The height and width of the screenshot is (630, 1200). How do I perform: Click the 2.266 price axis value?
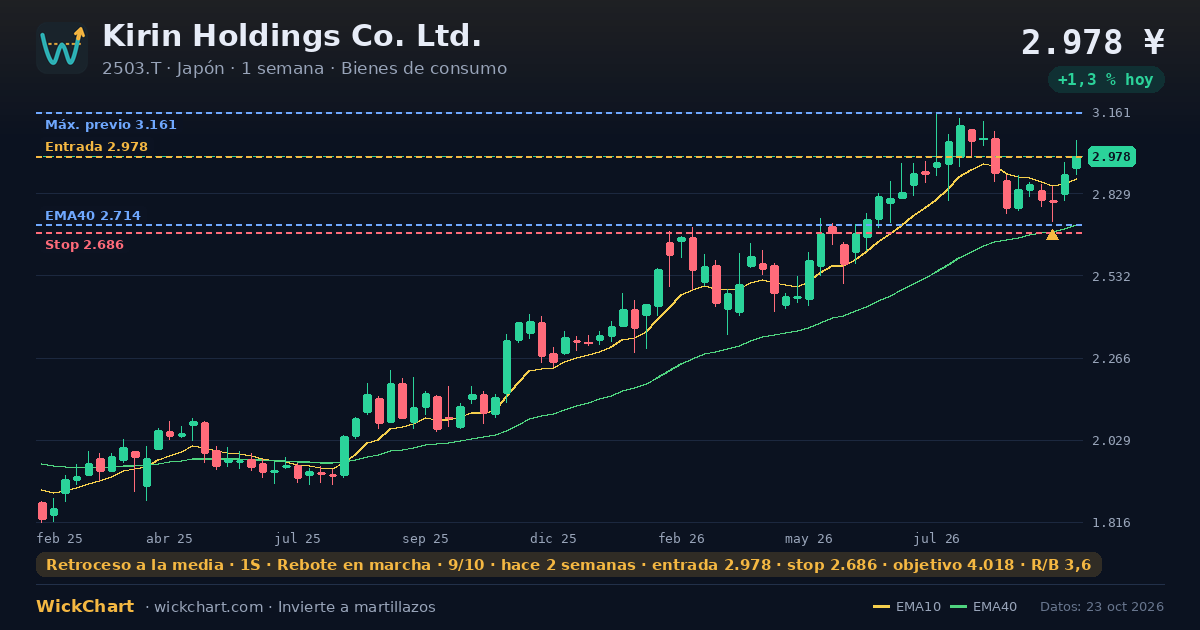point(1112,359)
